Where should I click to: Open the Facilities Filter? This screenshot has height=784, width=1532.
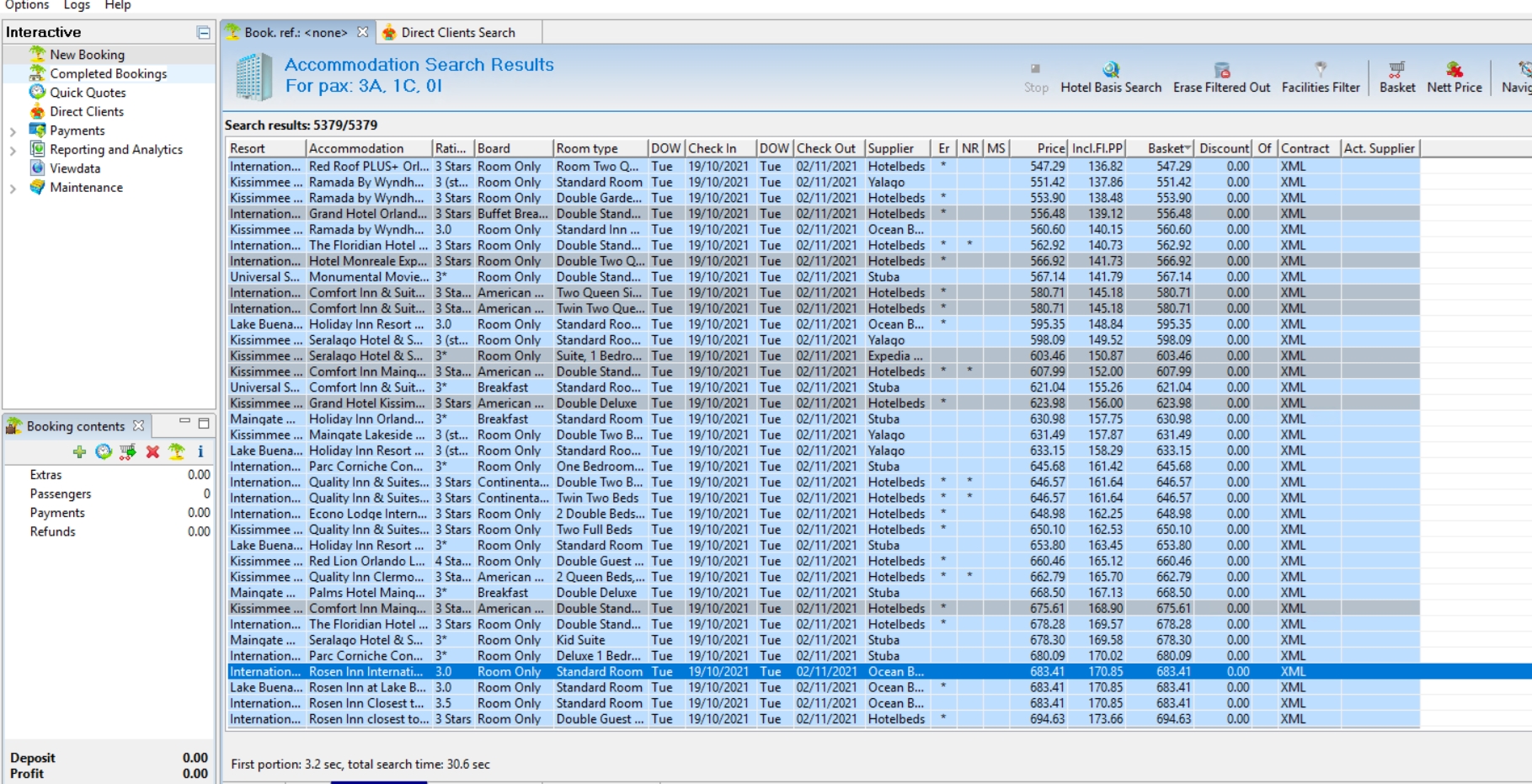tap(1321, 77)
